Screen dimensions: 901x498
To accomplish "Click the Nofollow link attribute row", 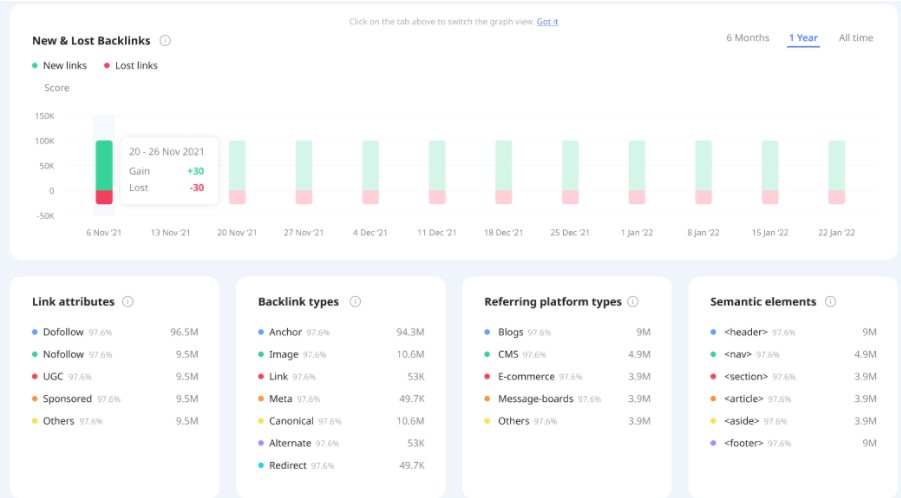I will pos(115,354).
